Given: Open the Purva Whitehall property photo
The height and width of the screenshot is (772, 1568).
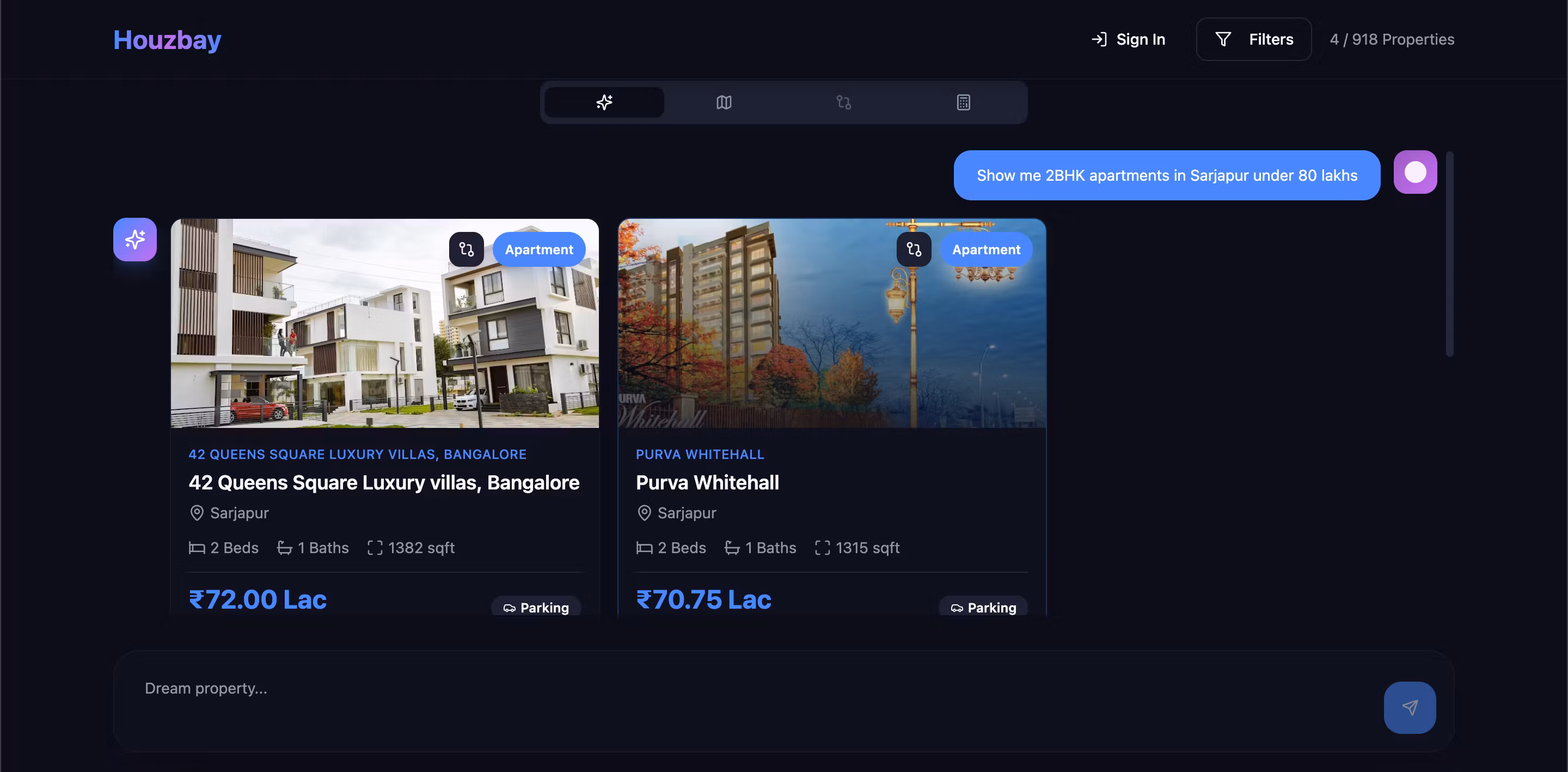Looking at the screenshot, I should coord(791,341).
